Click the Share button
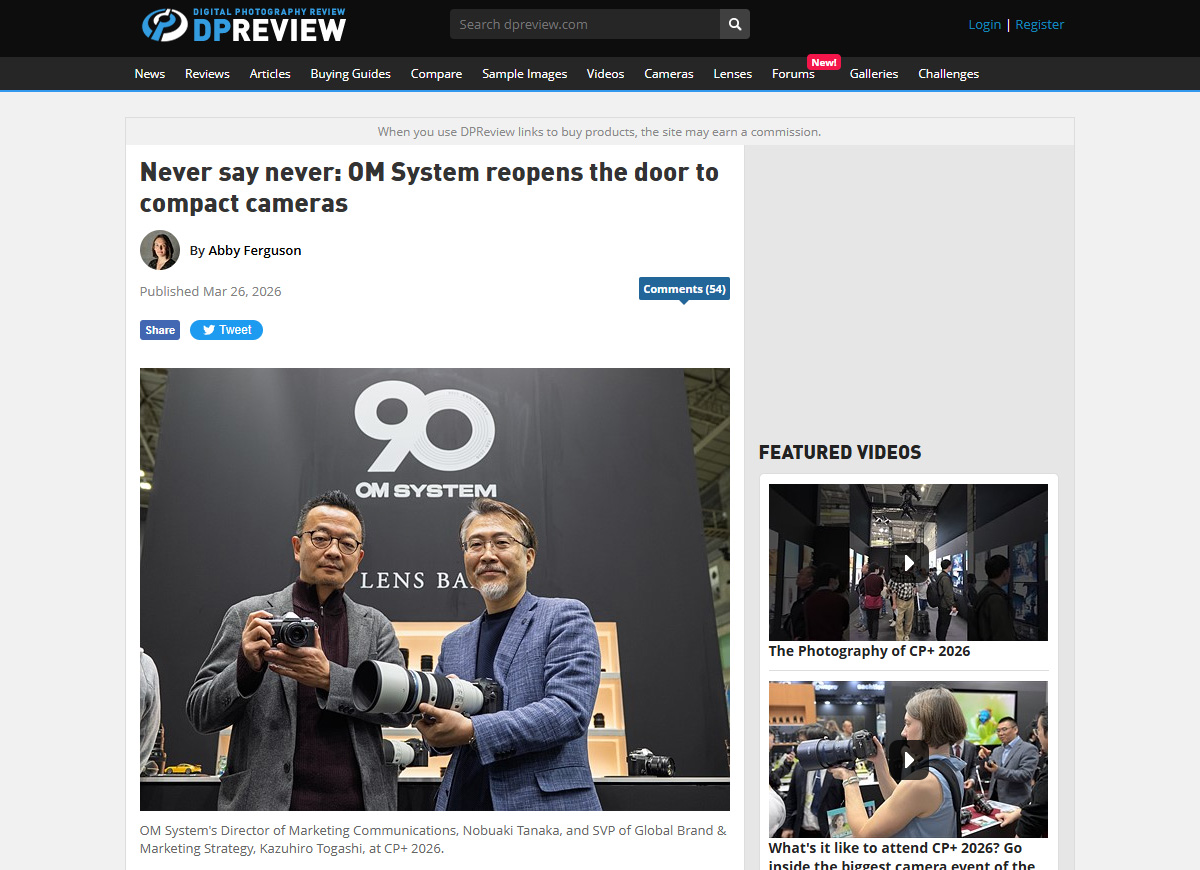 [160, 330]
